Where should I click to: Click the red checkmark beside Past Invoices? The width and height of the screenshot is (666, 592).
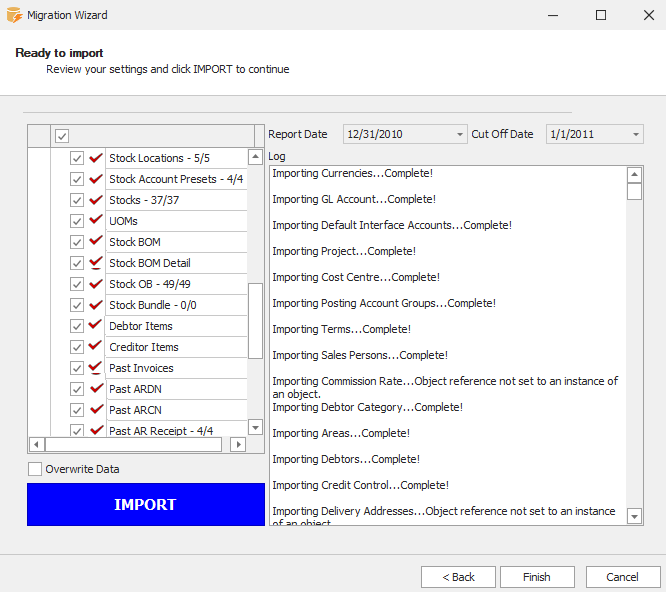coord(96,367)
